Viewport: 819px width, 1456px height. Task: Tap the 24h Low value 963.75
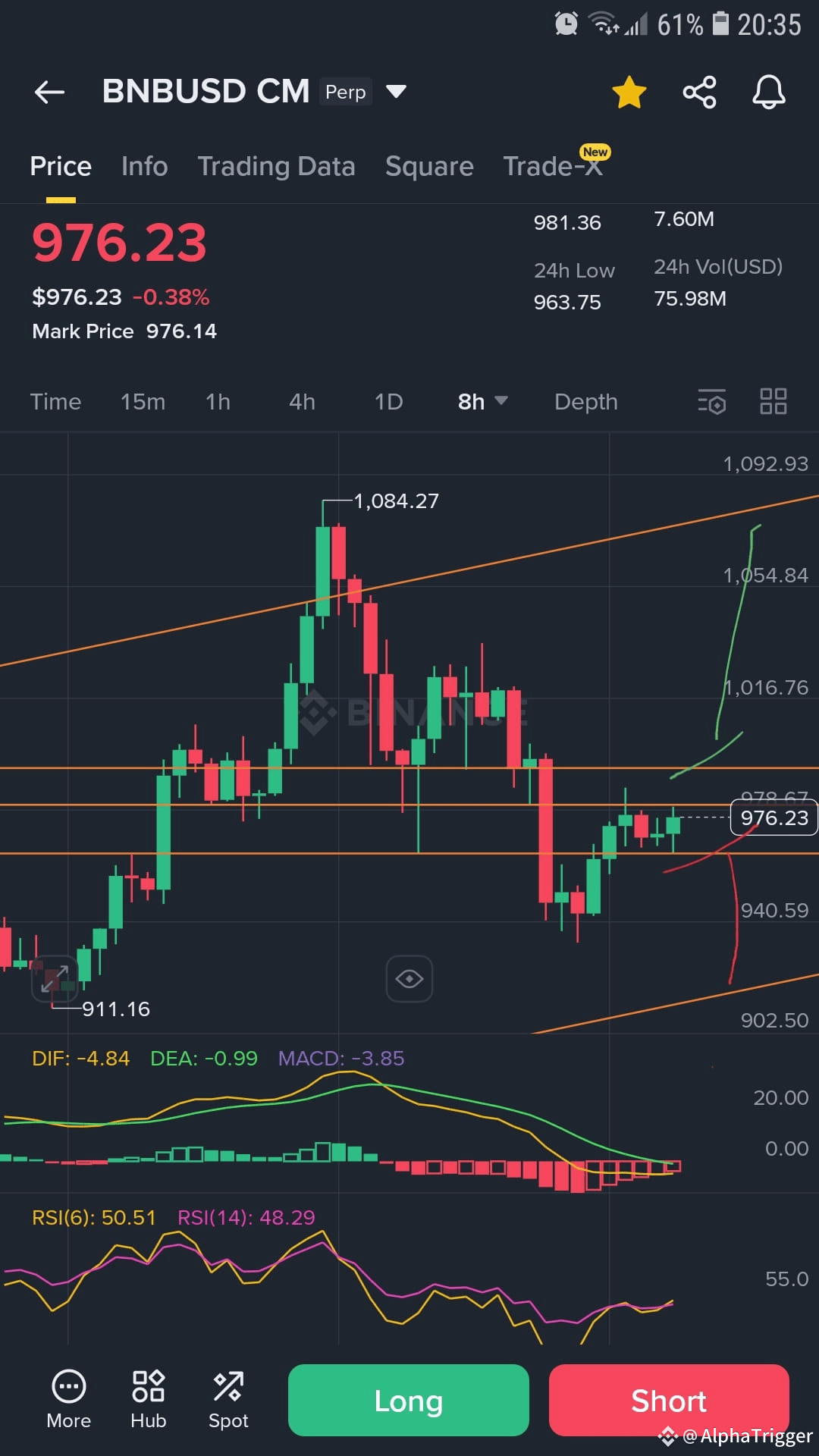[x=567, y=302]
